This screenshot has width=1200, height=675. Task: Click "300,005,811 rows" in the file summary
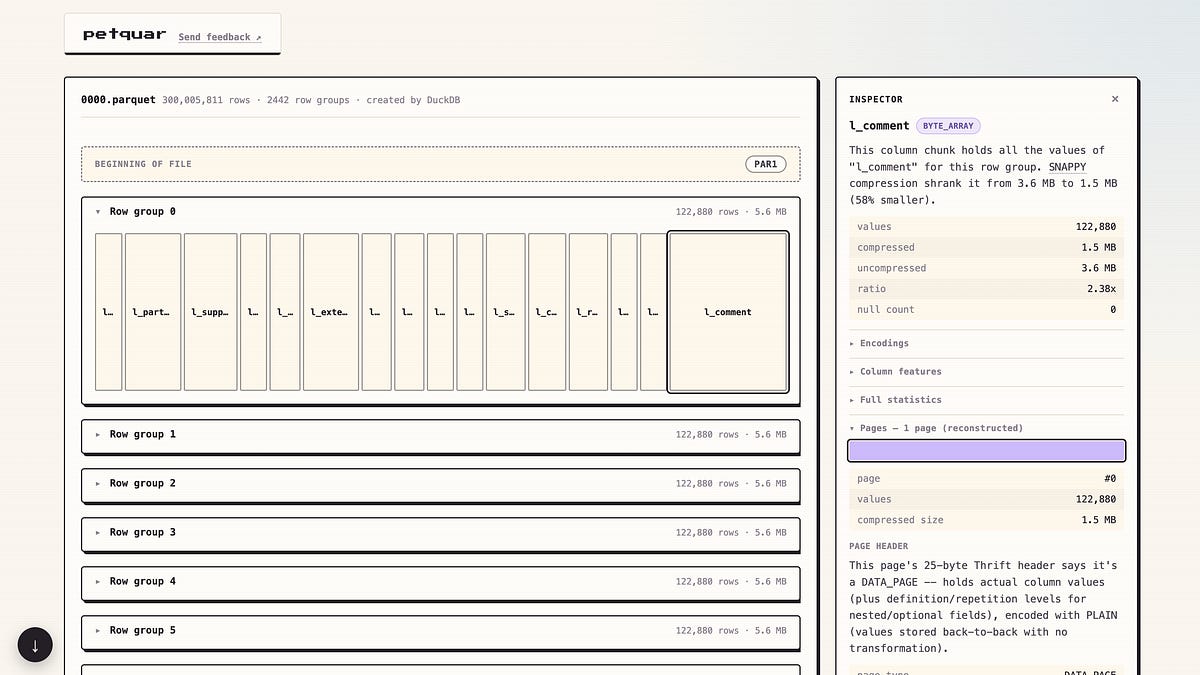(x=206, y=100)
